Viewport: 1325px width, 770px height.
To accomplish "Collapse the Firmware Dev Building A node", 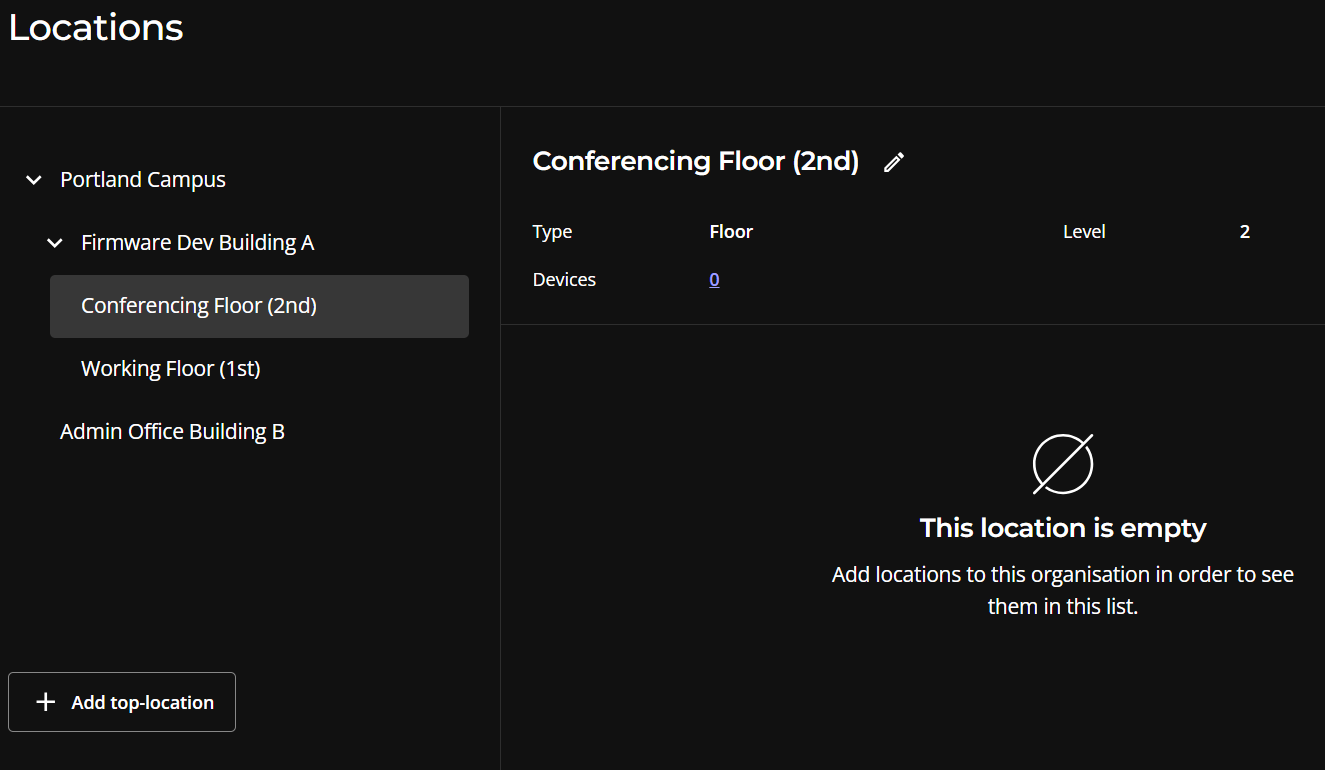I will pyautogui.click(x=55, y=243).
